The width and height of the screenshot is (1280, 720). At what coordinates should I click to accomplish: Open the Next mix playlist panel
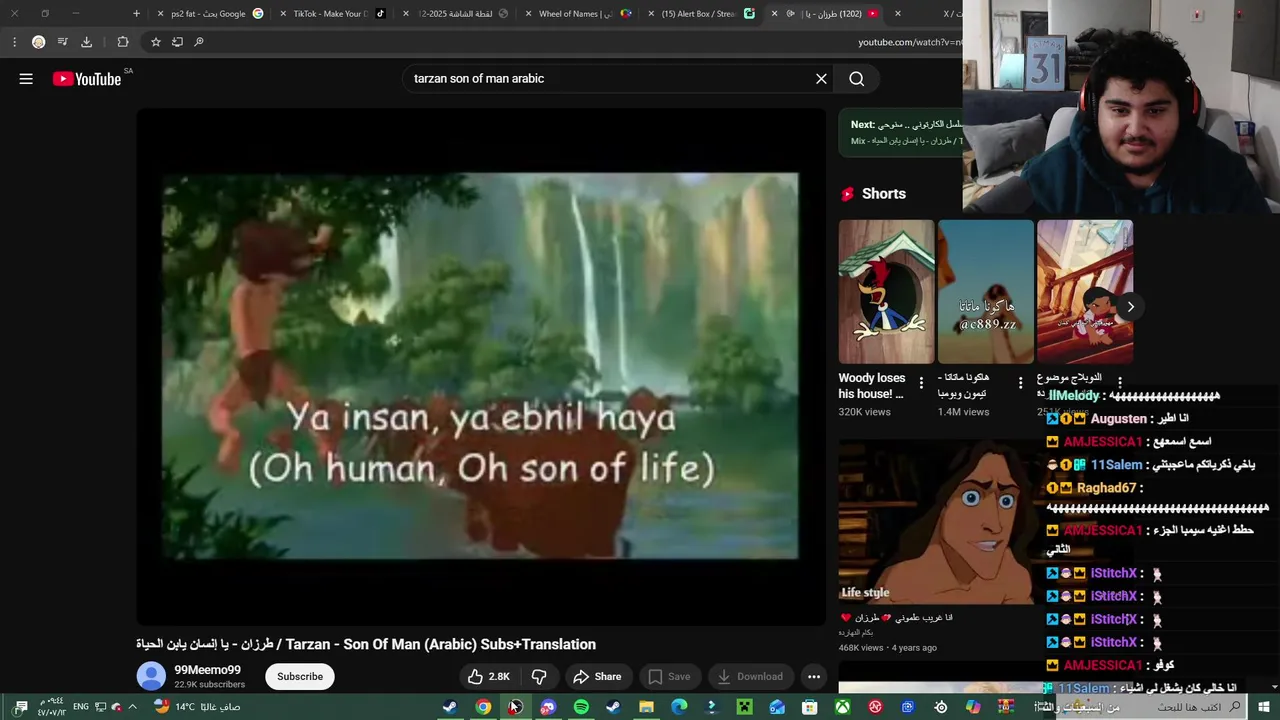(x=902, y=132)
